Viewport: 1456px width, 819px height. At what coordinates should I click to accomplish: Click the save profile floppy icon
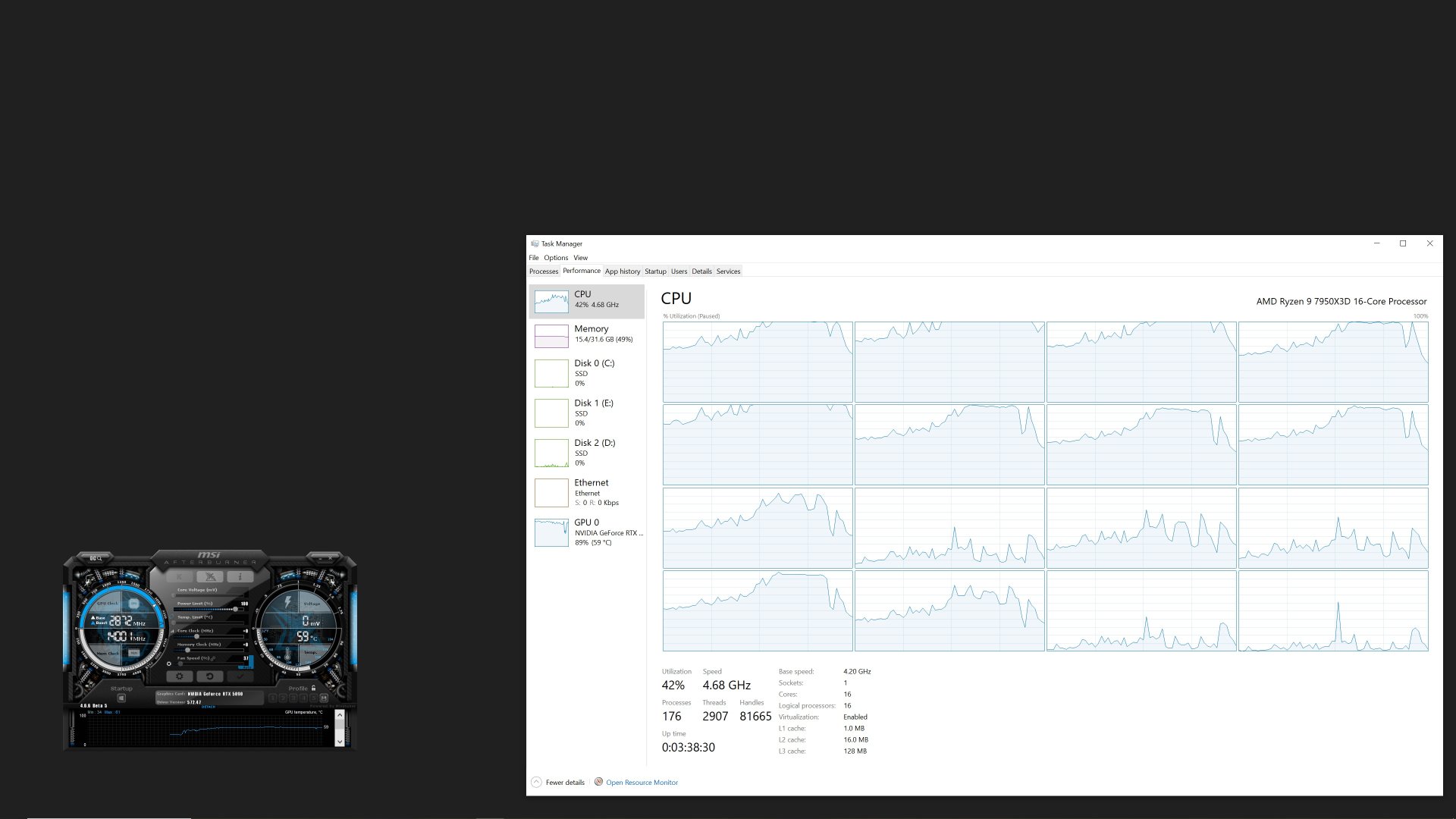pyautogui.click(x=324, y=698)
